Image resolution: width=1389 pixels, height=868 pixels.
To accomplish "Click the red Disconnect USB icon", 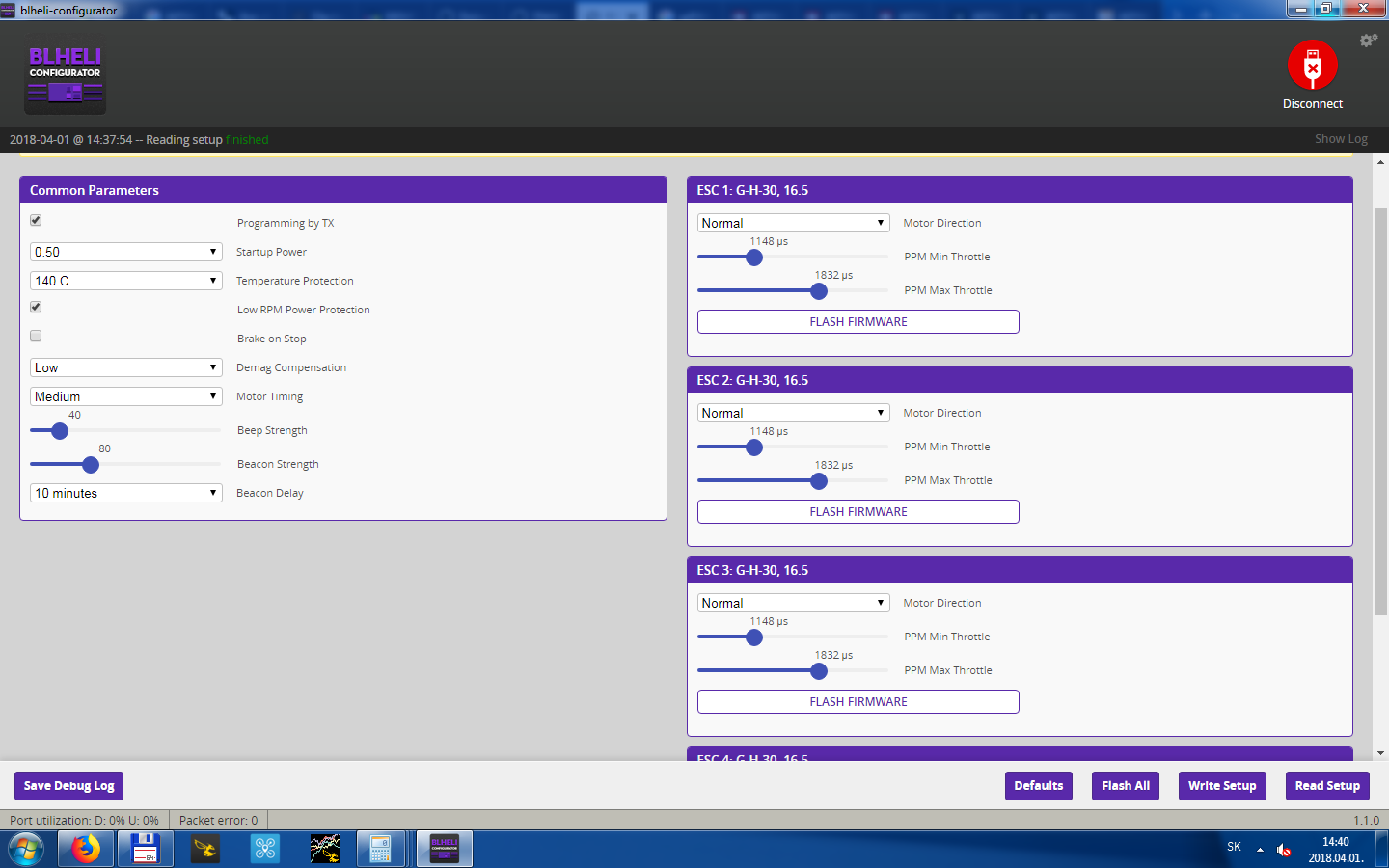I will (1313, 65).
